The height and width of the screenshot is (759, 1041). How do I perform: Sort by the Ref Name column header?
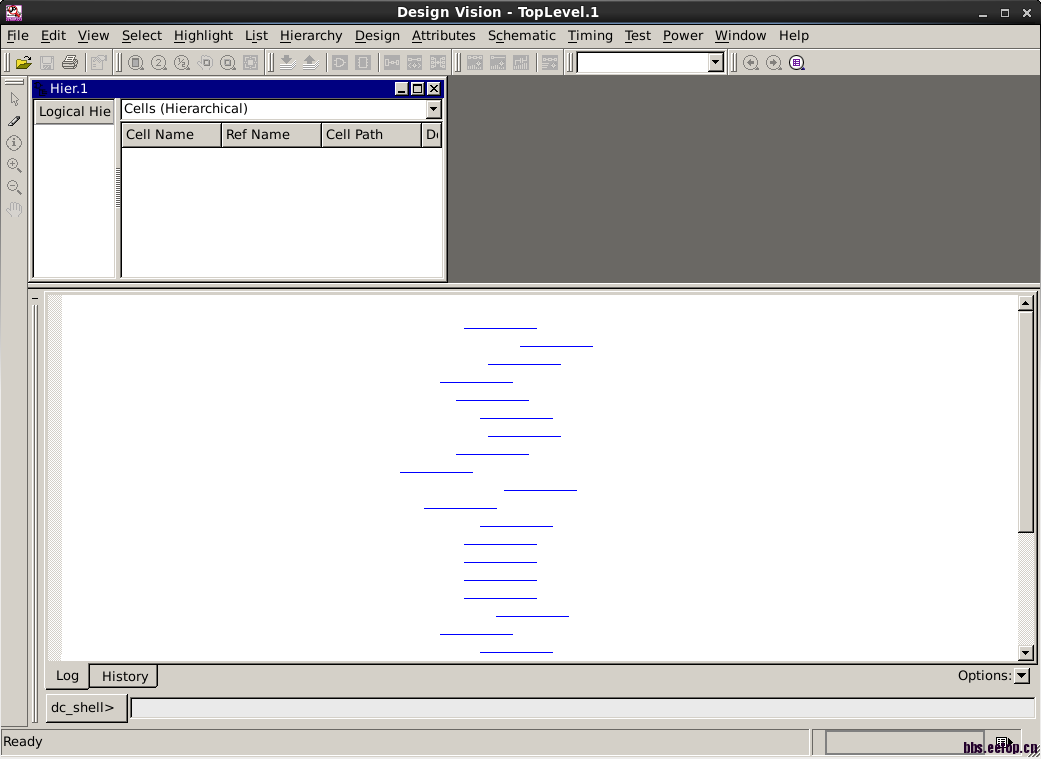[x=271, y=135]
